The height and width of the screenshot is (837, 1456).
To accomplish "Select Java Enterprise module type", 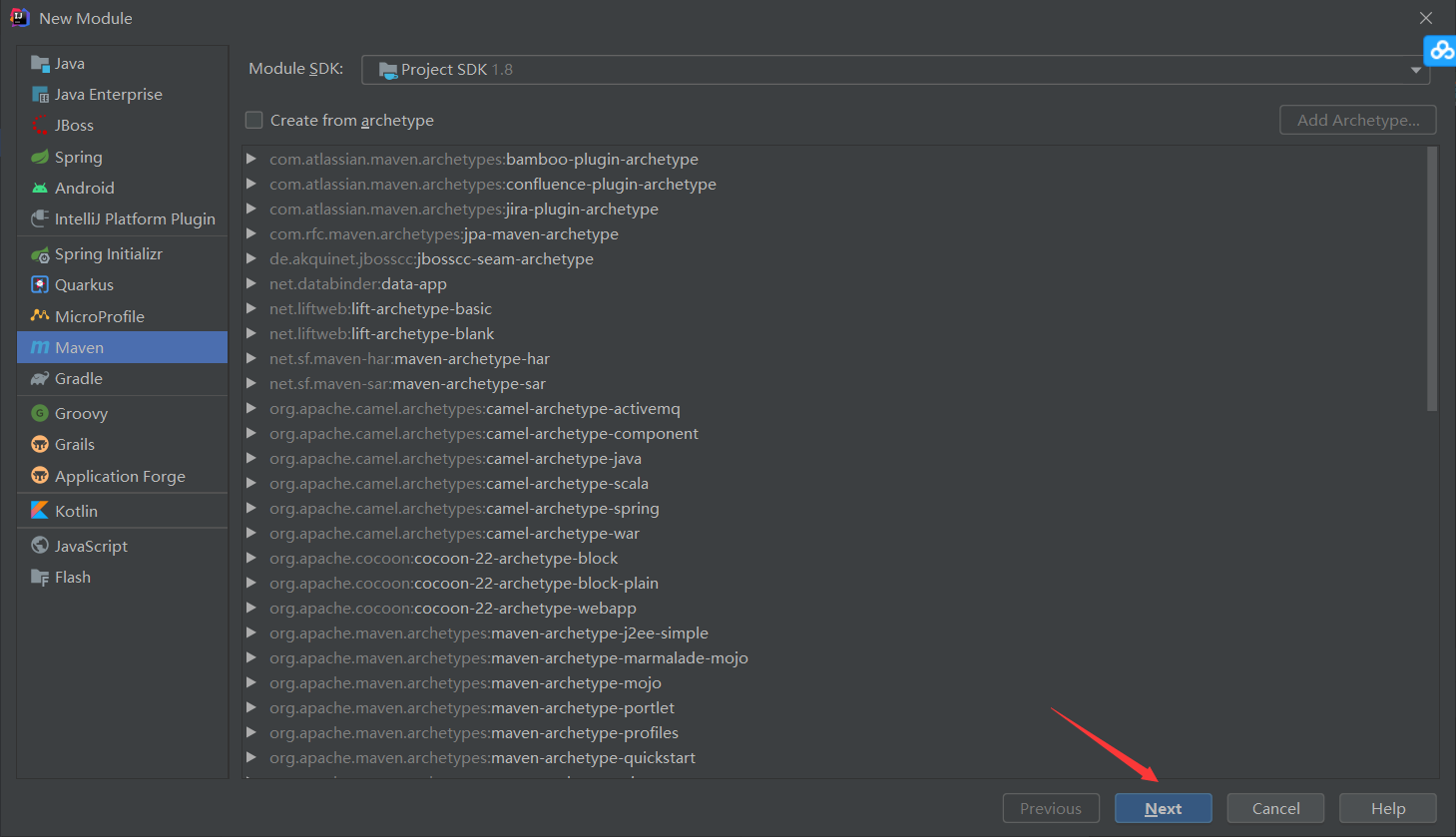I will tap(123, 95).
